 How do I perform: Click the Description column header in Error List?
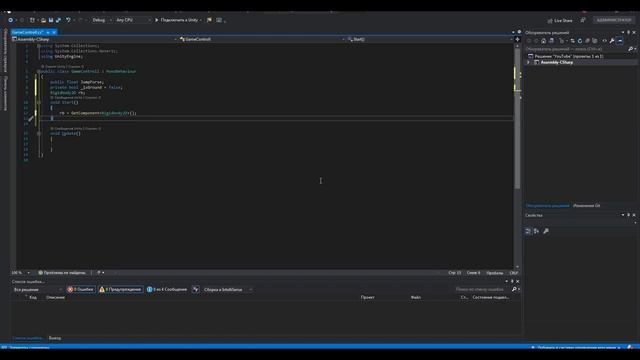(56, 298)
